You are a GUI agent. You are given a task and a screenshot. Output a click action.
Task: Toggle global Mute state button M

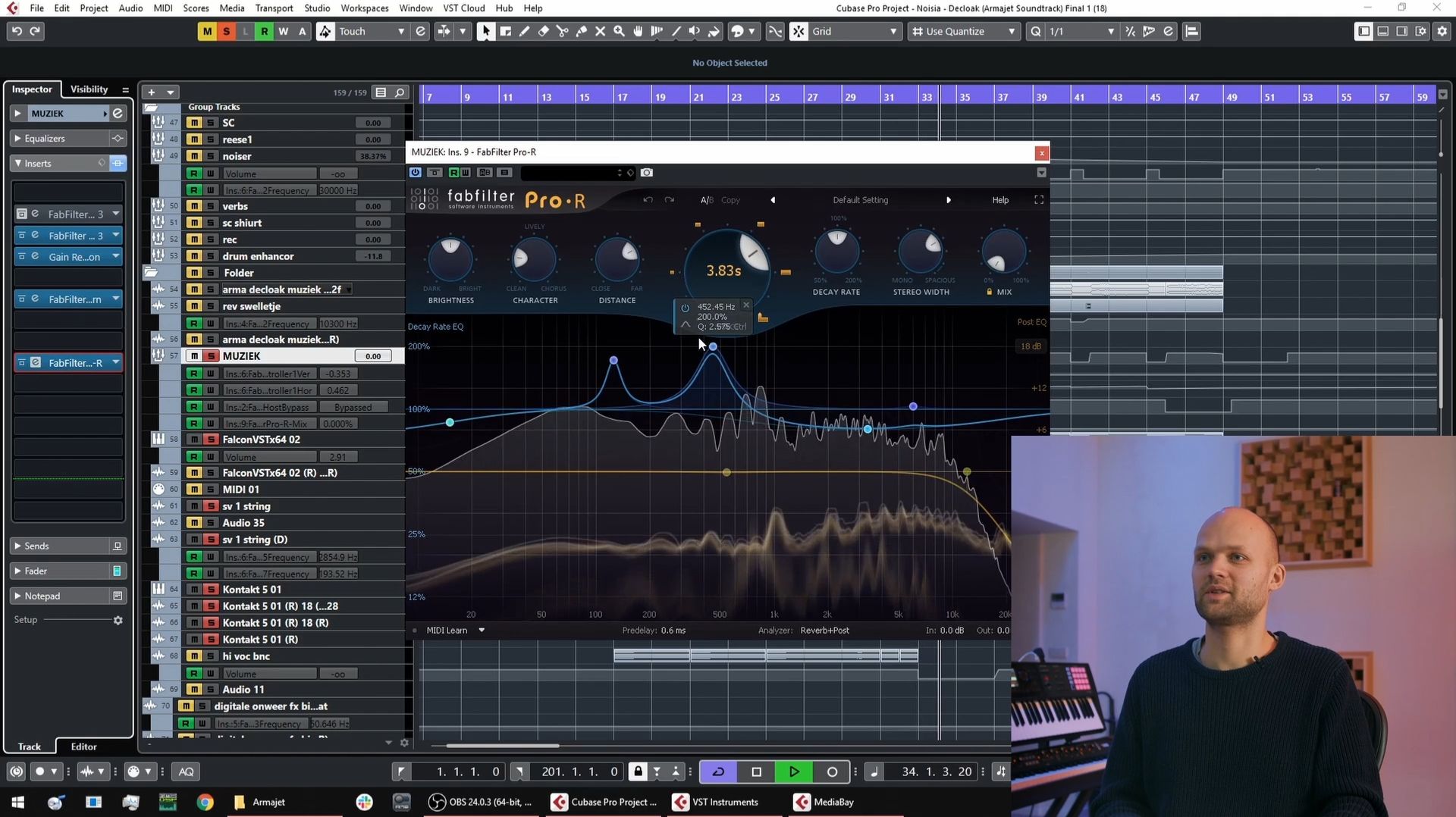207,31
